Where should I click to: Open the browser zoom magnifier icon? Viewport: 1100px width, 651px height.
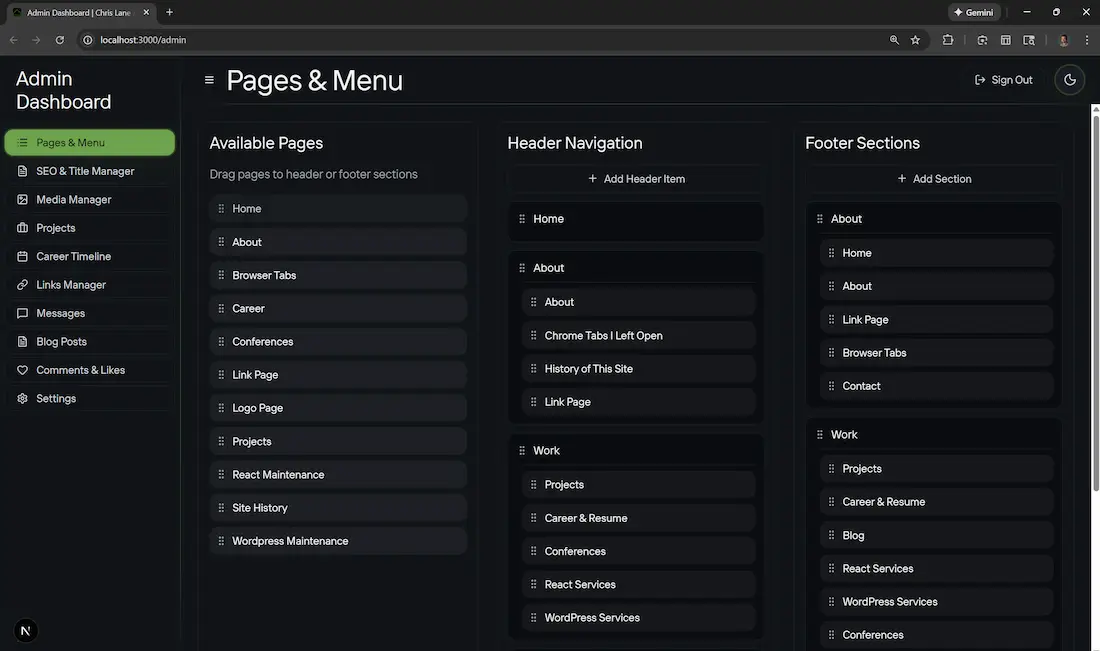tap(894, 40)
